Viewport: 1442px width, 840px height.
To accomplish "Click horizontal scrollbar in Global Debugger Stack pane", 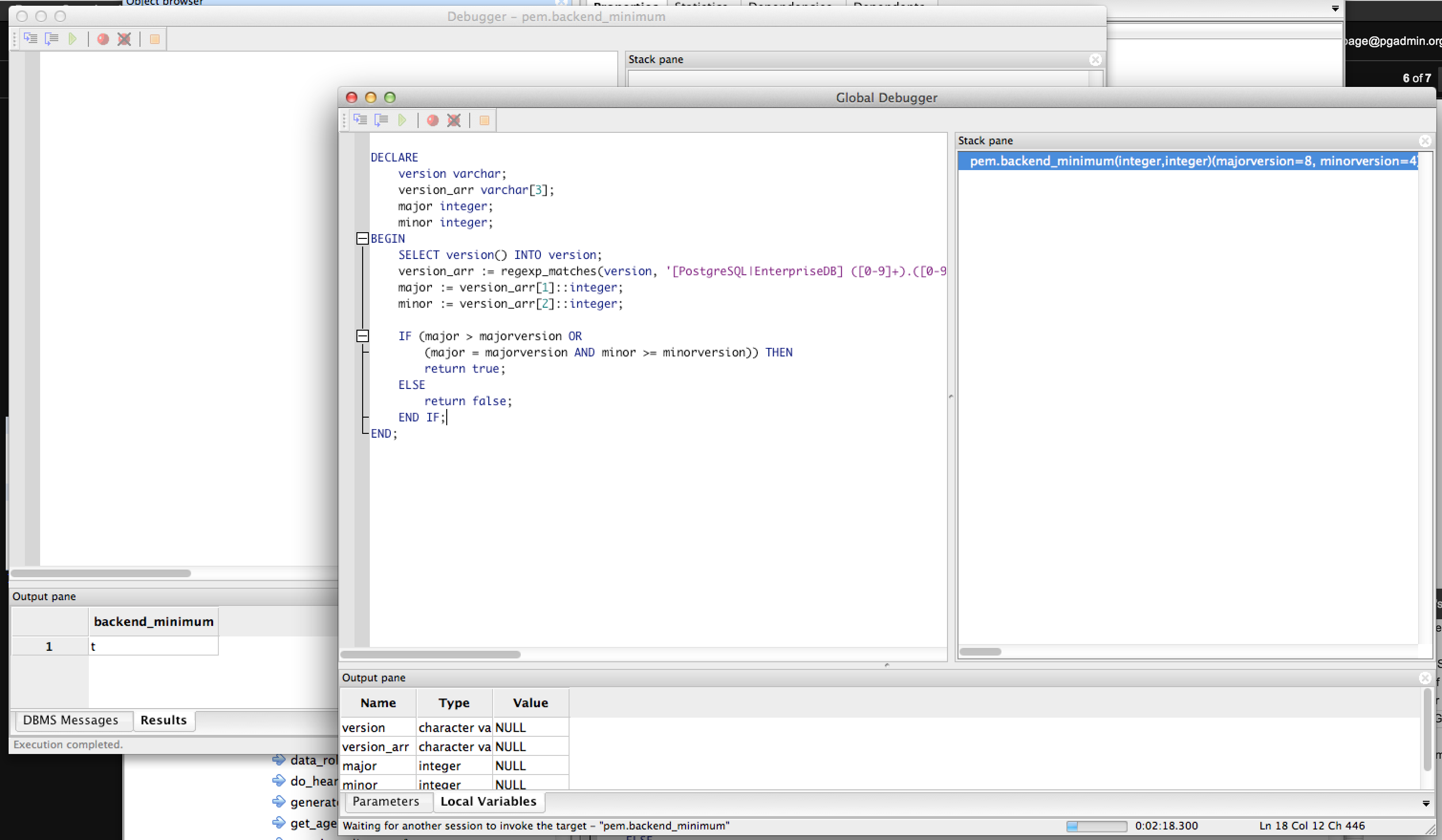I will [x=980, y=652].
